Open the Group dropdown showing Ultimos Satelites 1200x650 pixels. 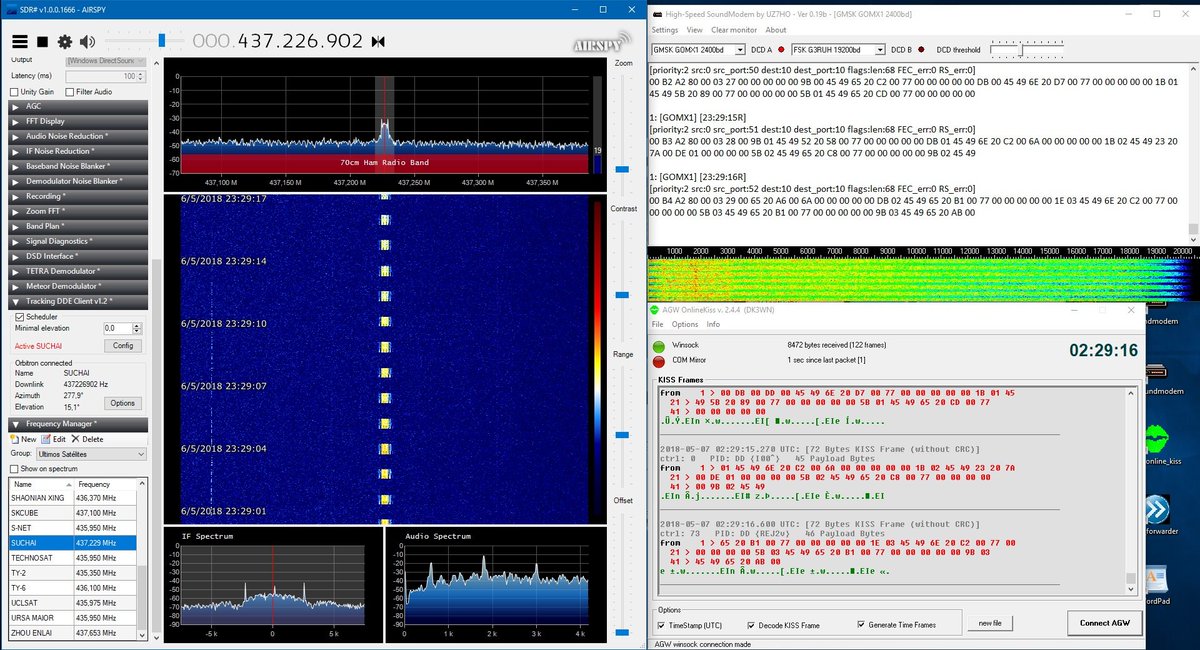coord(90,454)
